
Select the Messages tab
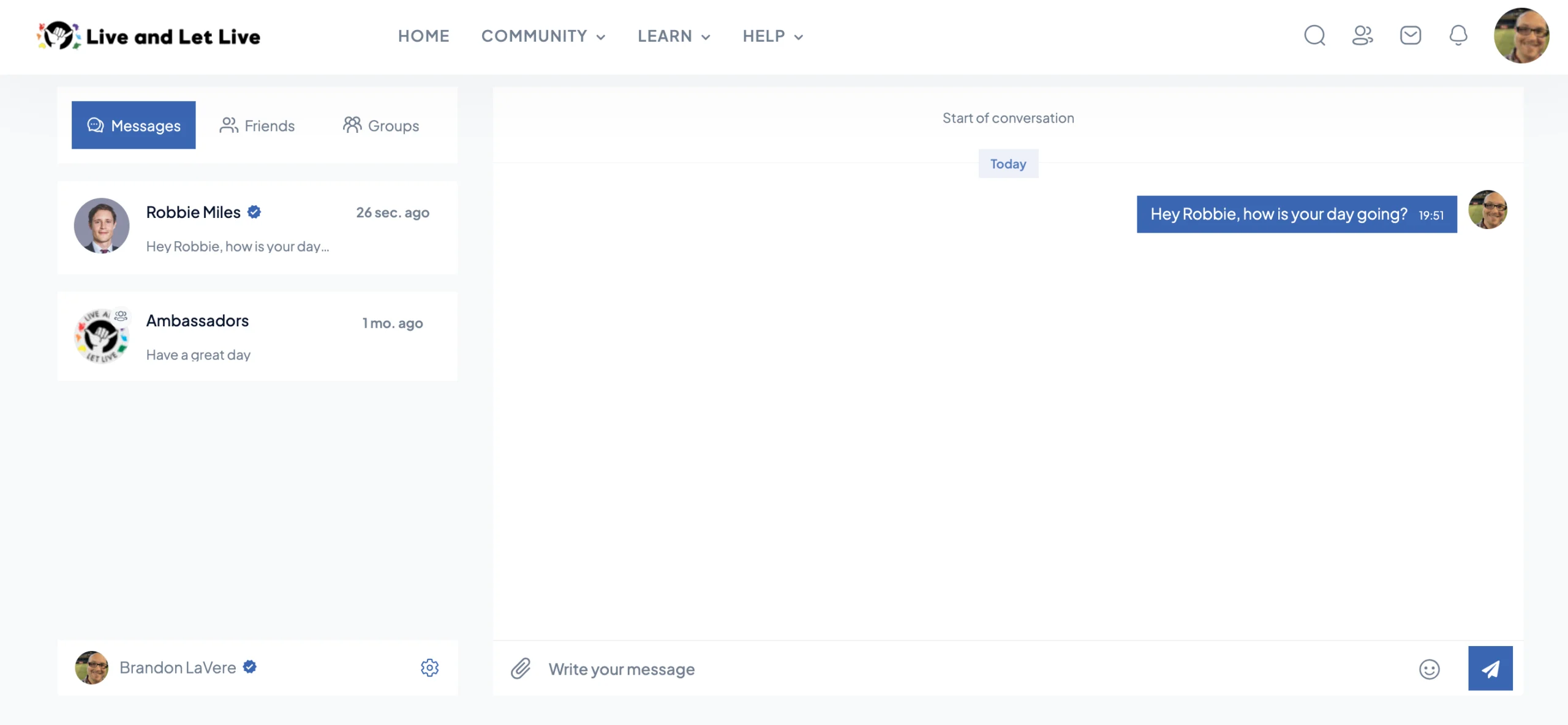tap(134, 126)
